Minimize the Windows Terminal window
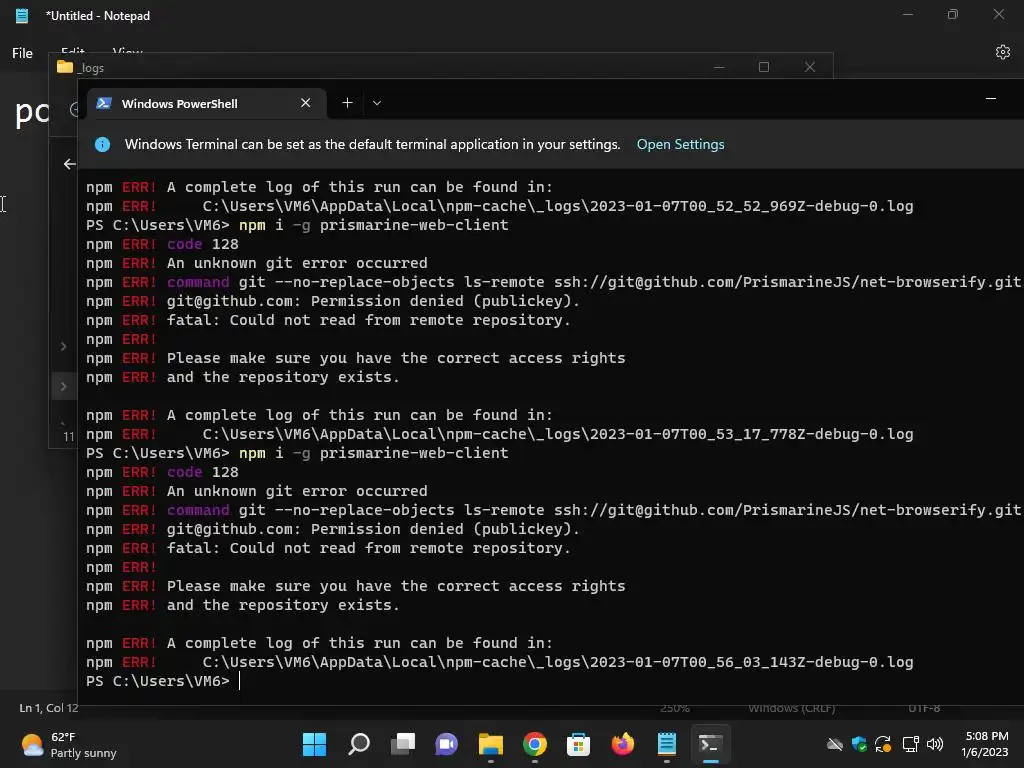Screen dimensions: 1024x768 (991, 99)
